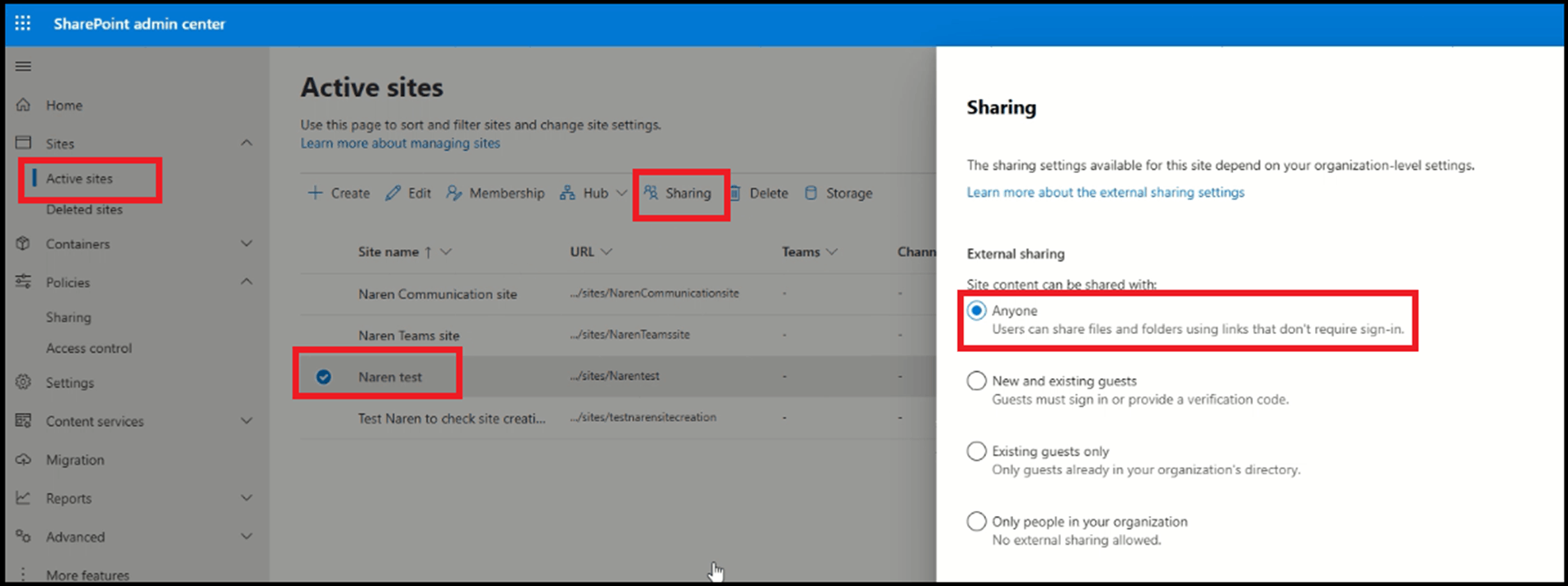Viewport: 1568px width, 586px height.
Task: Expand the Reports section chevron
Action: [x=246, y=498]
